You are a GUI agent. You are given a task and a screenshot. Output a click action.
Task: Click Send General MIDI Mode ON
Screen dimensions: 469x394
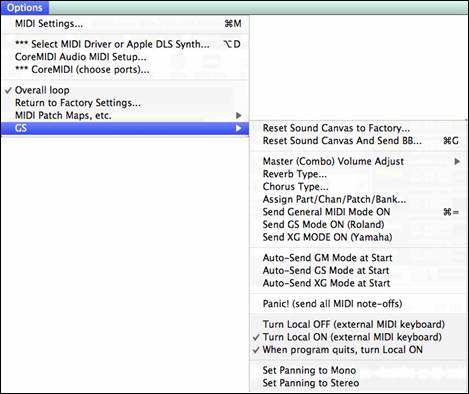click(x=358, y=212)
